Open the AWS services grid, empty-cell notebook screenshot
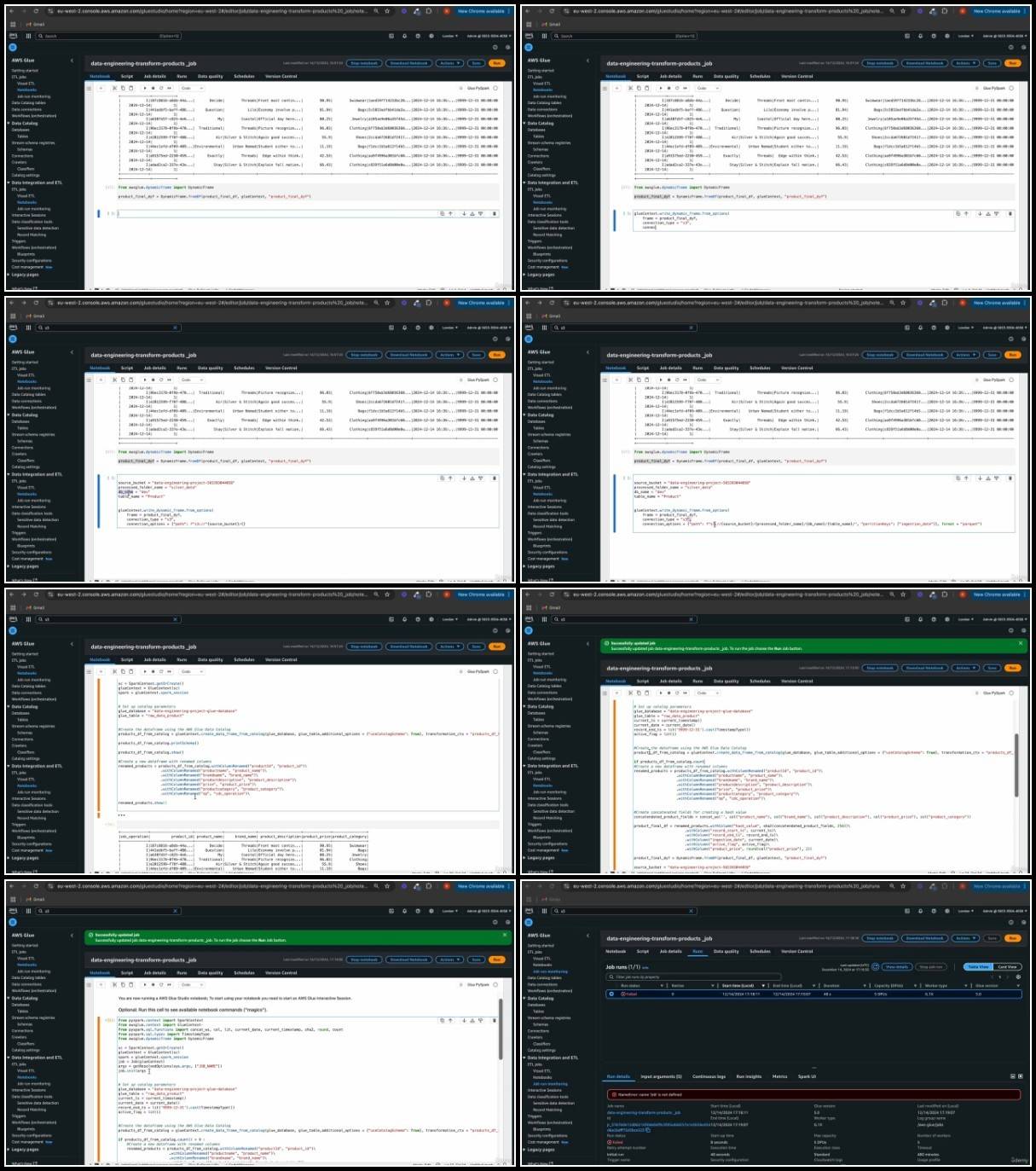This screenshot has height=1171, width=1036. tap(28, 36)
